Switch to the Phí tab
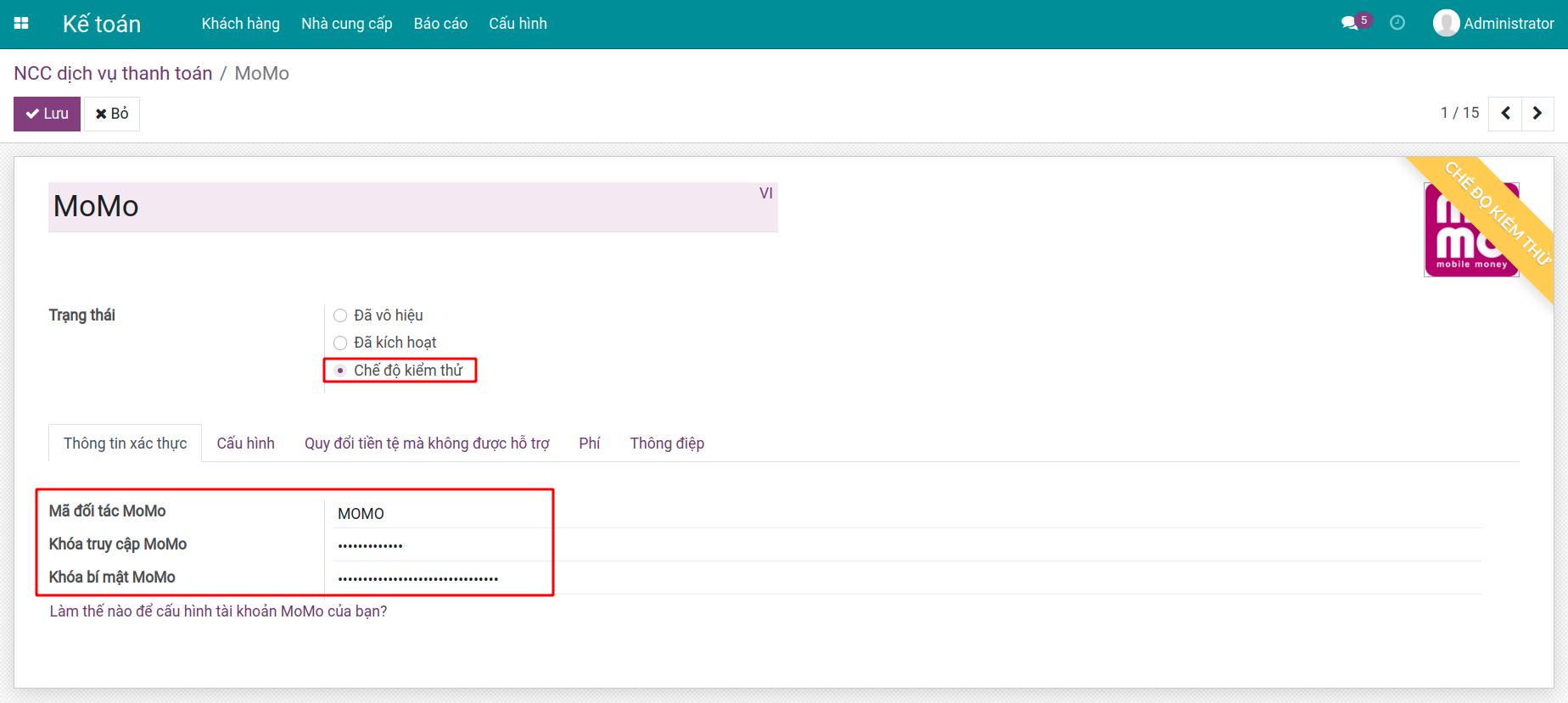1568x703 pixels. point(589,444)
